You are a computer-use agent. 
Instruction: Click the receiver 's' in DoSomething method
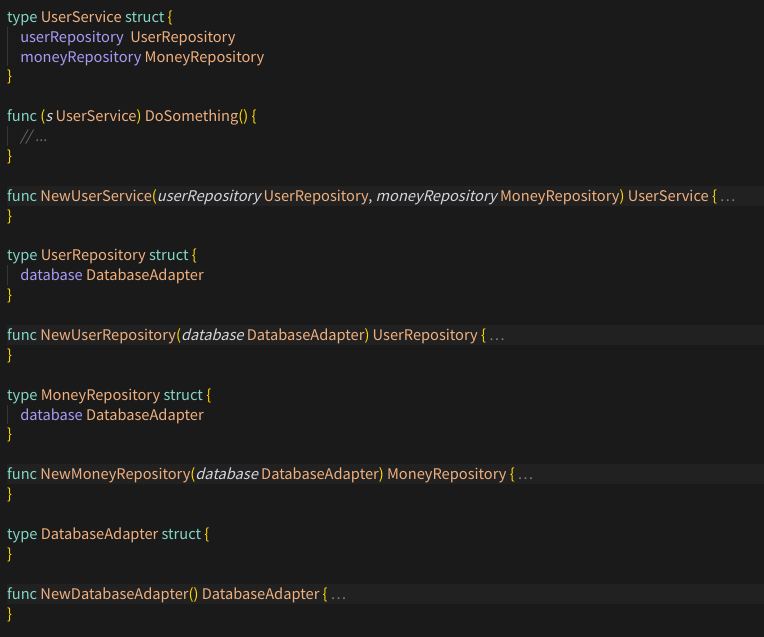49,116
